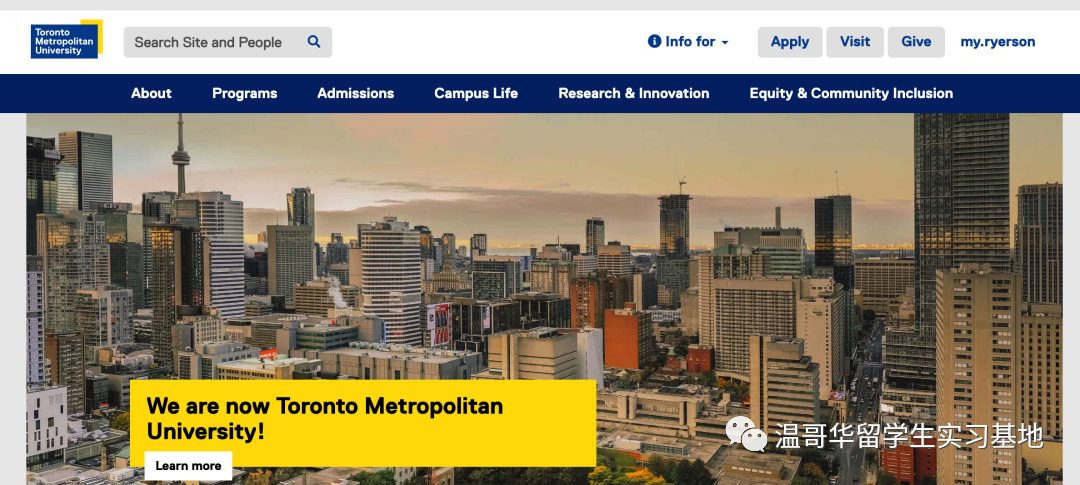Open the Admissions menu

click(x=355, y=93)
